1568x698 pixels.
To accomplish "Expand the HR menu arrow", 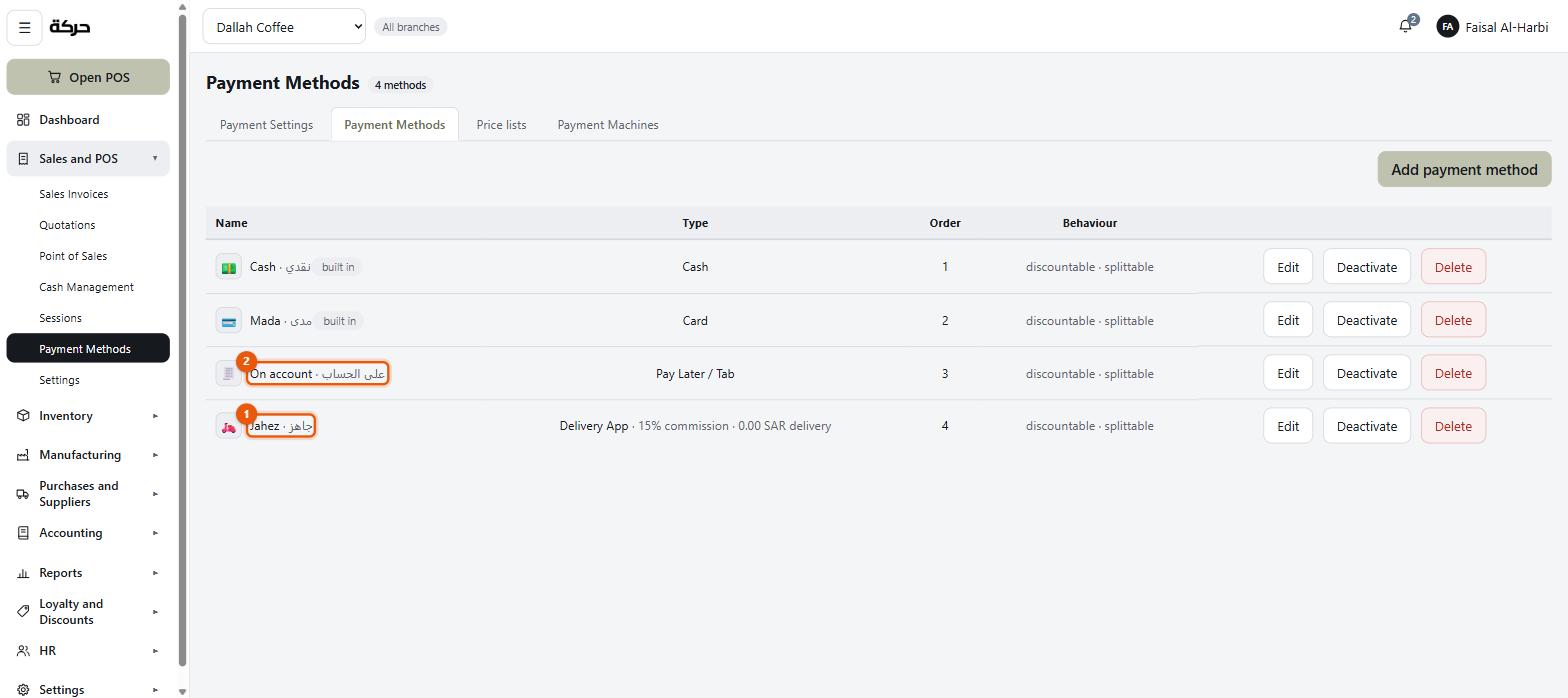I will coord(155,651).
